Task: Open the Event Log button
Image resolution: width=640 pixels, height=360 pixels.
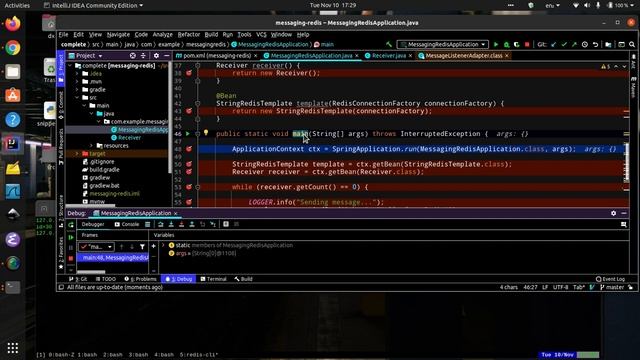Action: pyautogui.click(x=611, y=279)
